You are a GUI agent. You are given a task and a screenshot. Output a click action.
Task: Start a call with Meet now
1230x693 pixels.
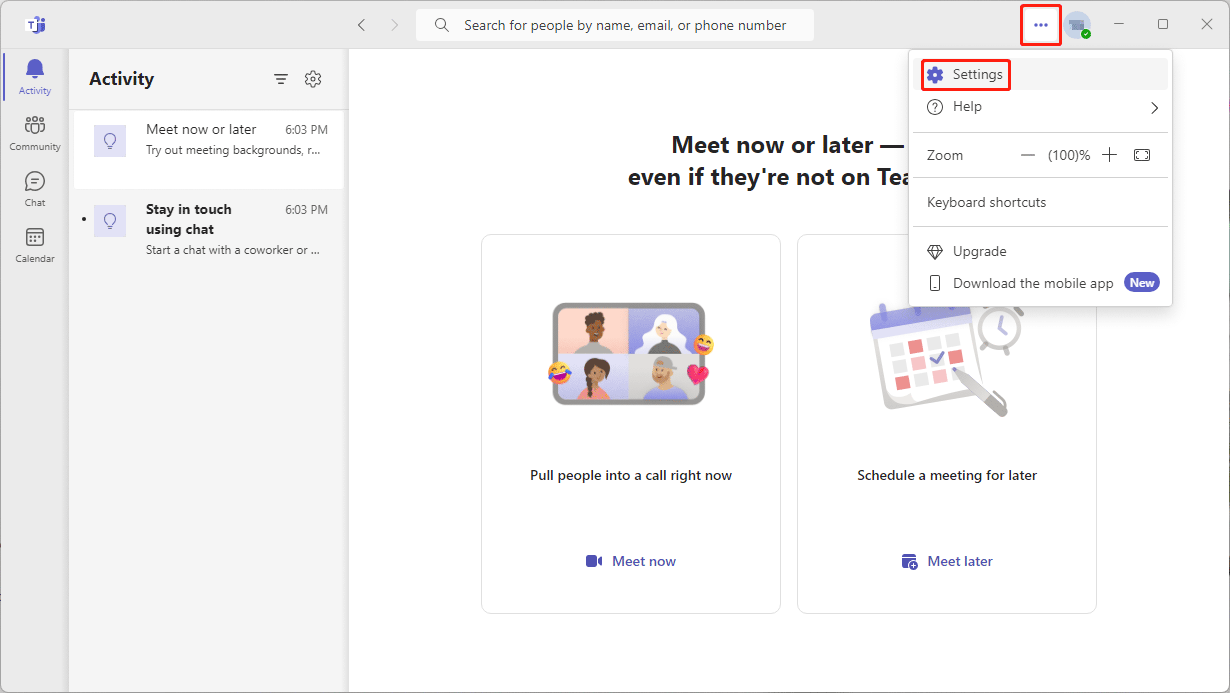point(631,561)
